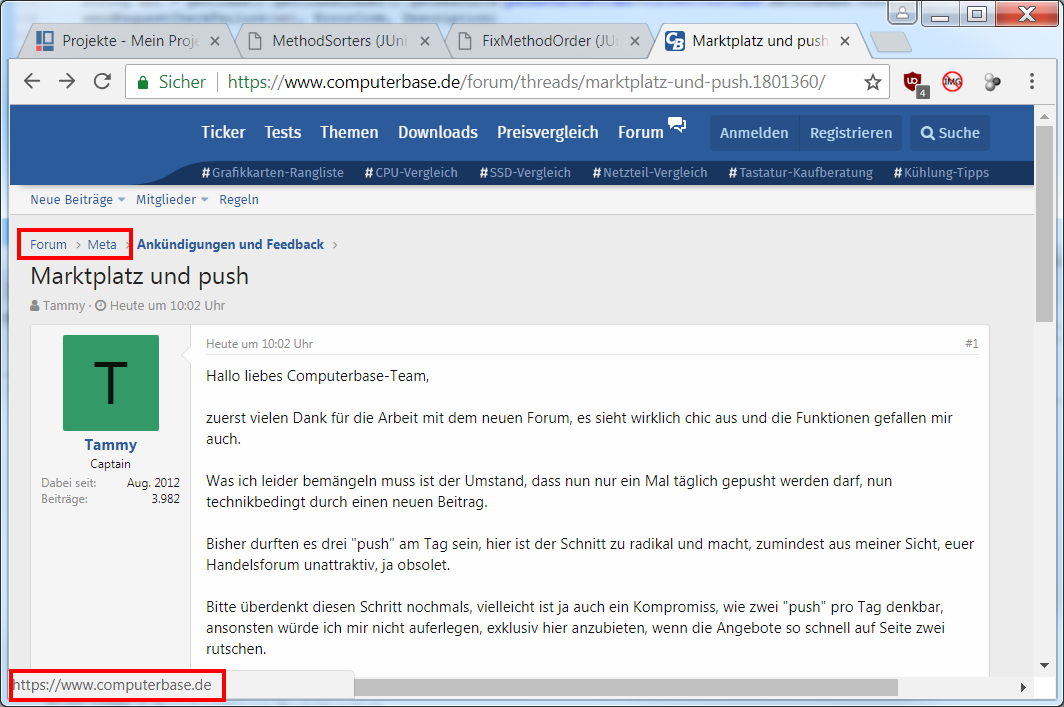Go to Meta in the breadcrumb
The height and width of the screenshot is (707, 1064).
(102, 244)
